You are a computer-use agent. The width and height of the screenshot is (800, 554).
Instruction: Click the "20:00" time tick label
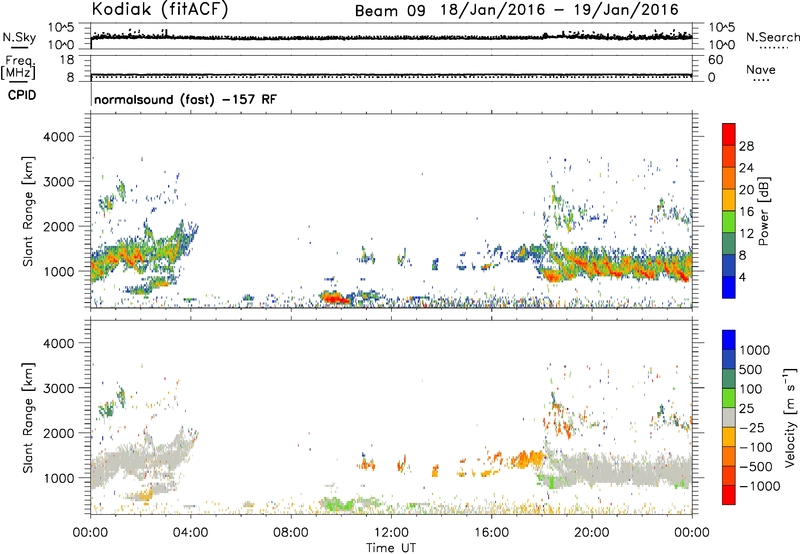point(591,533)
